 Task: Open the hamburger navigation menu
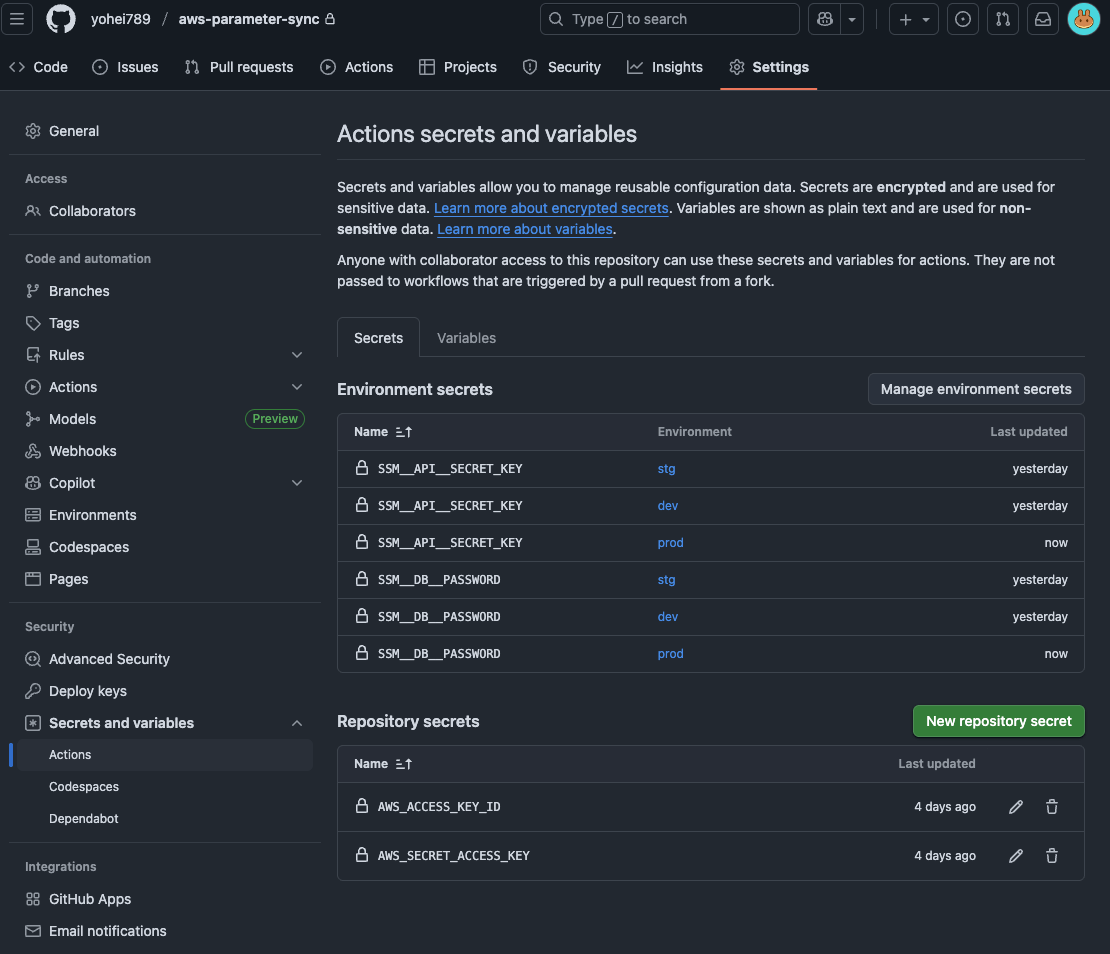[x=17, y=19]
